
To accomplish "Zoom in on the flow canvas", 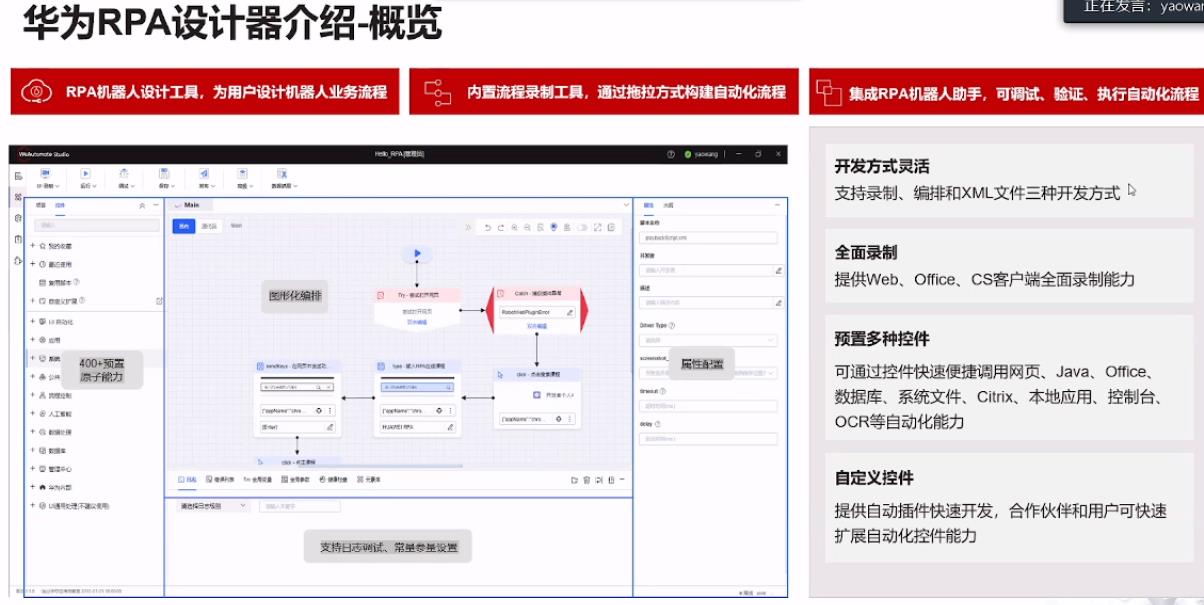I will click(514, 228).
